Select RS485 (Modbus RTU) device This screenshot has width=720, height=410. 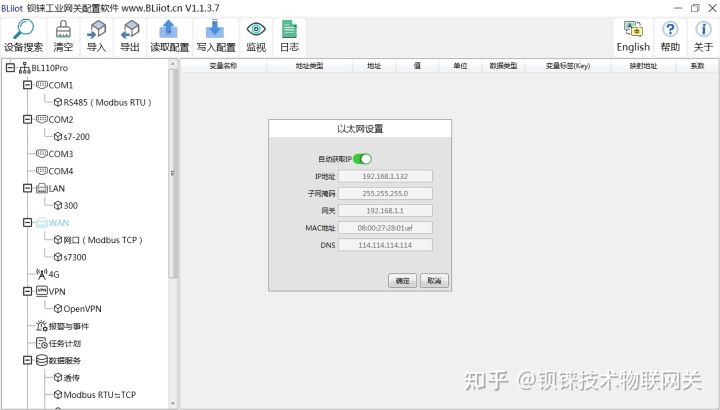point(103,102)
